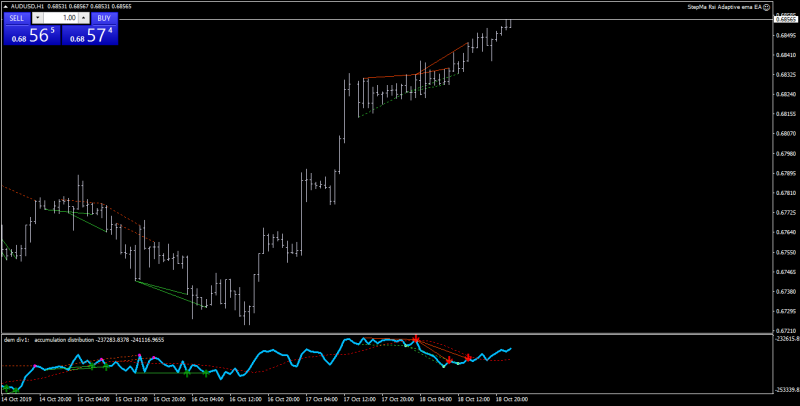Click the highlighted current price 0.68565 label

[x=786, y=19]
